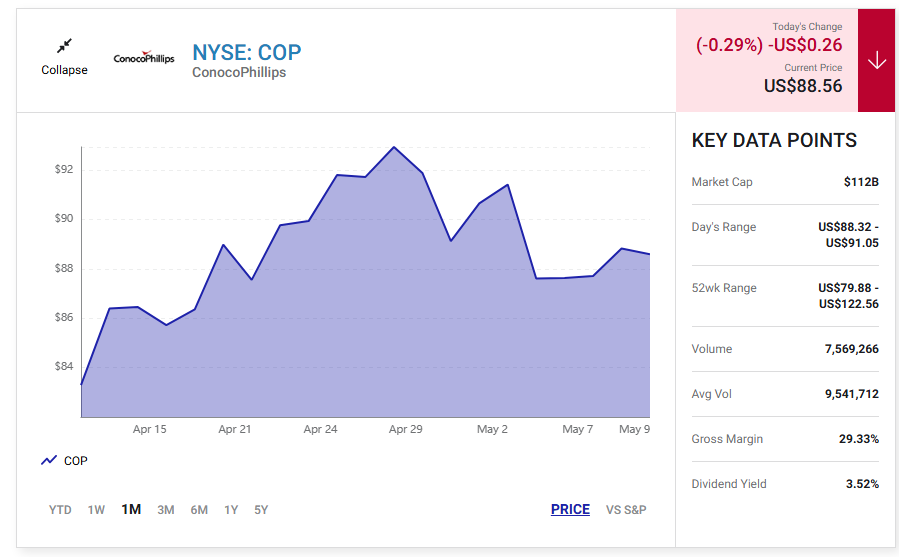Viewport: 899px width, 557px height.
Task: Switch chart to VS S&P comparison
Action: coord(626,509)
